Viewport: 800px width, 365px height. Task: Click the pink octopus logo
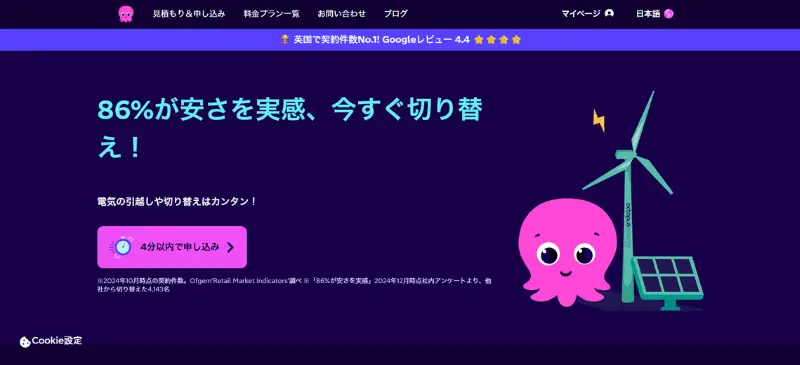click(x=126, y=14)
